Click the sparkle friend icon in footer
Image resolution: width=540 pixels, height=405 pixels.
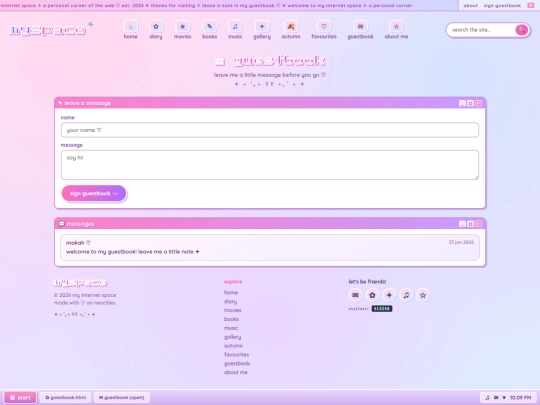(389, 295)
